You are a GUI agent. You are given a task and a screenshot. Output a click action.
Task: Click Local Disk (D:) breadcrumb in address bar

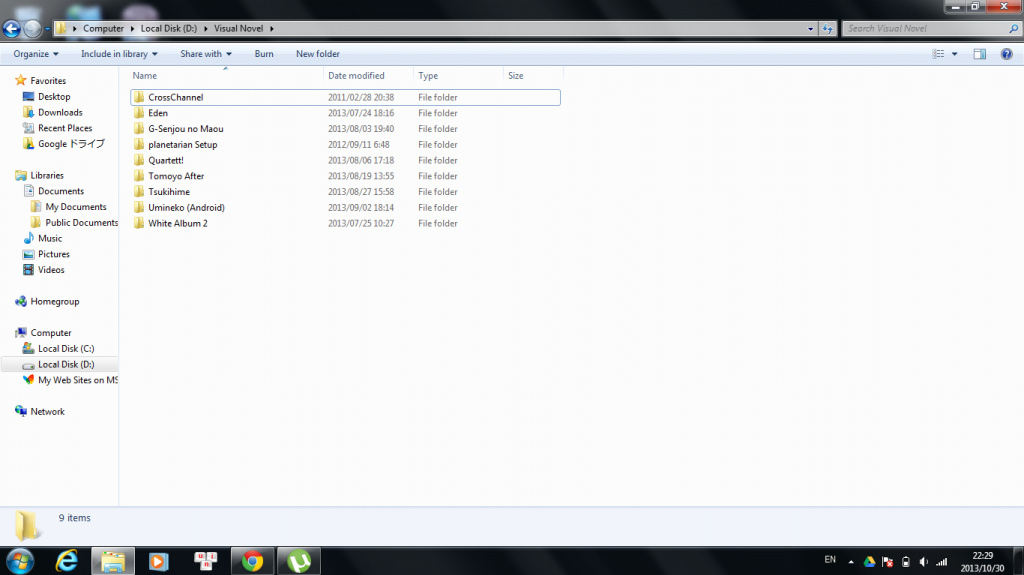pyautogui.click(x=168, y=29)
